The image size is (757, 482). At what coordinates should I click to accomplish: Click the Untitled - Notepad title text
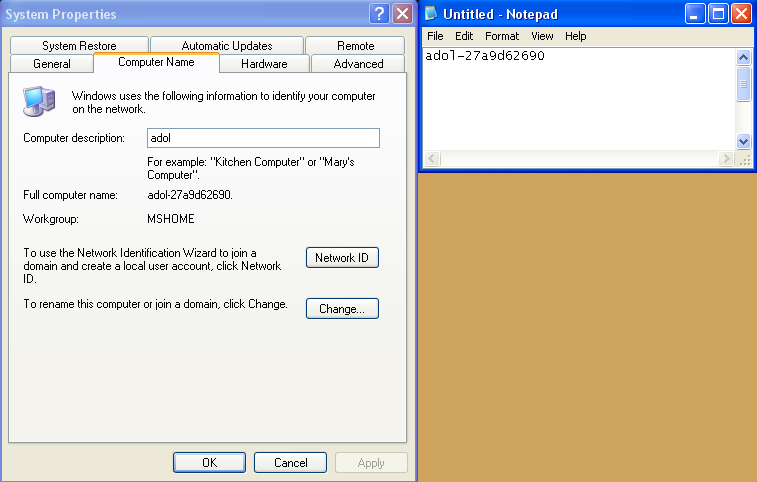point(500,14)
